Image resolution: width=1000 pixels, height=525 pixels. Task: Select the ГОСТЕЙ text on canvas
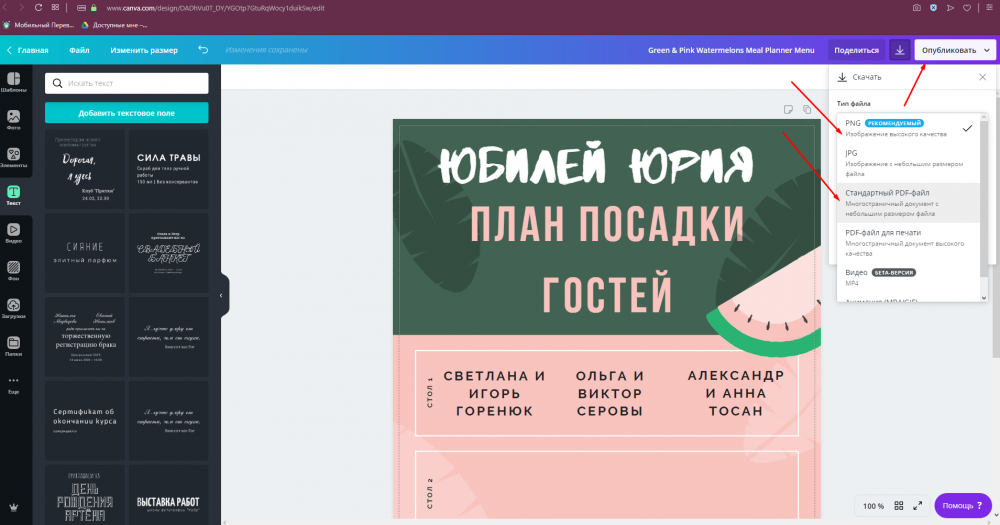click(x=607, y=293)
